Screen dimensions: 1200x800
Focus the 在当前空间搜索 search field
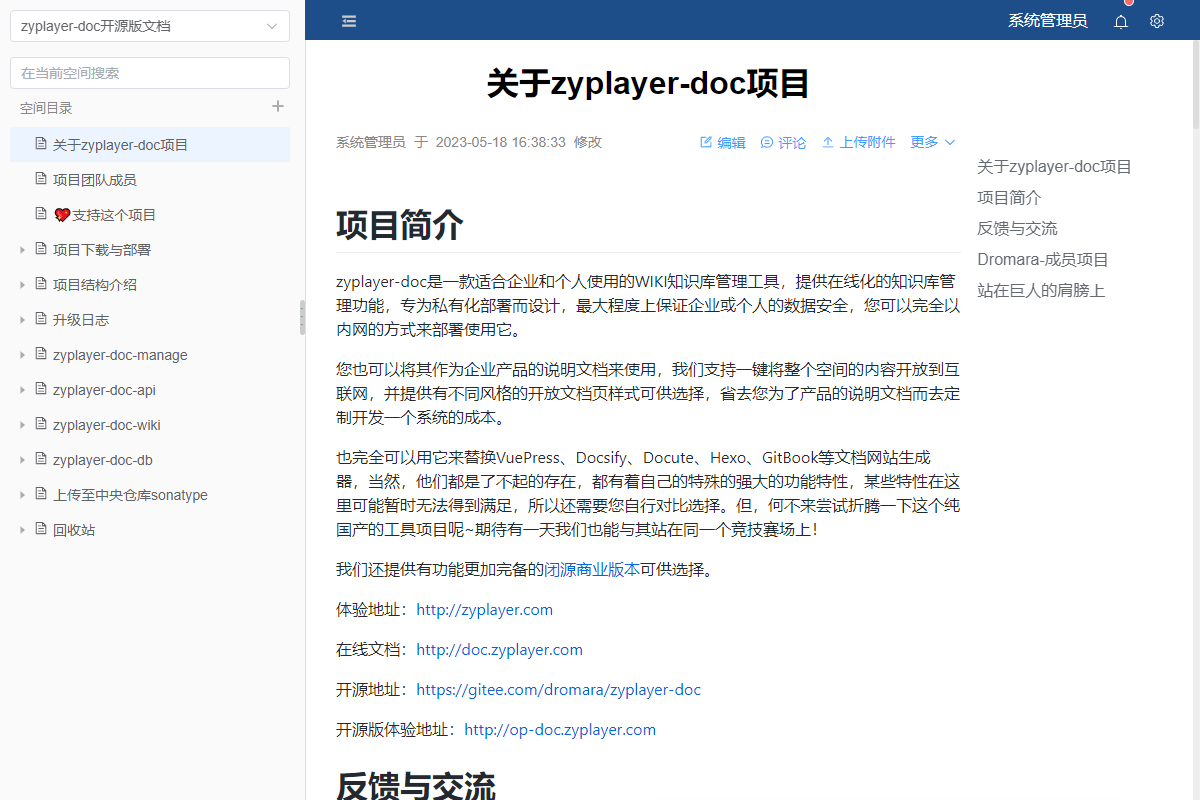point(150,73)
